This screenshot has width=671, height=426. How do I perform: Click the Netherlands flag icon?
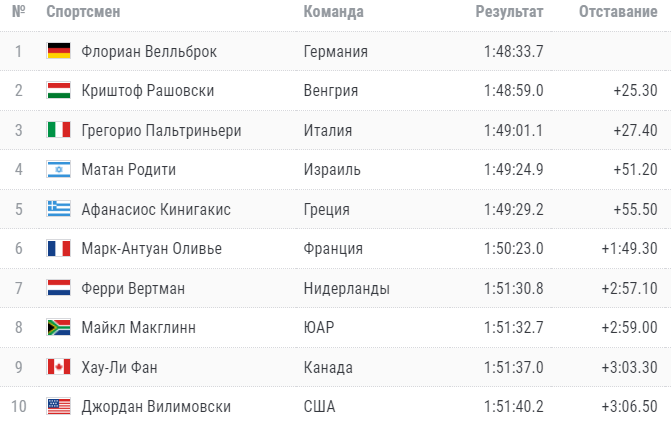coord(58,288)
